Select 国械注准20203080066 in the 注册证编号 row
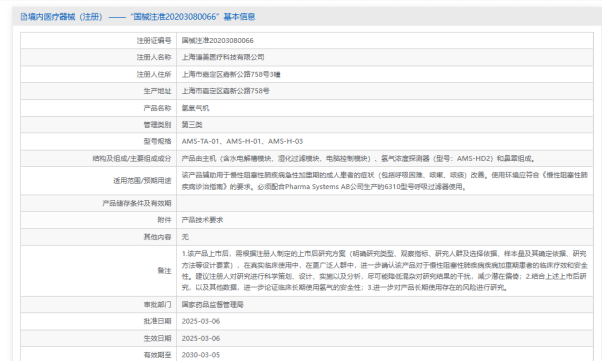 pyautogui.click(x=218, y=40)
